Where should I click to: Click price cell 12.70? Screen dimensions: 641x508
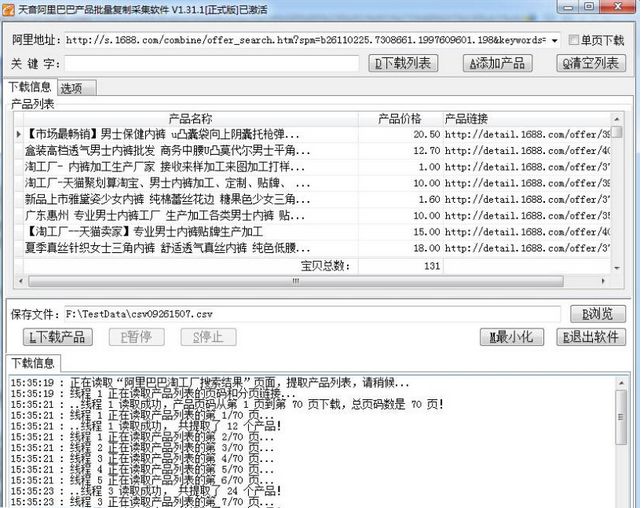401,151
